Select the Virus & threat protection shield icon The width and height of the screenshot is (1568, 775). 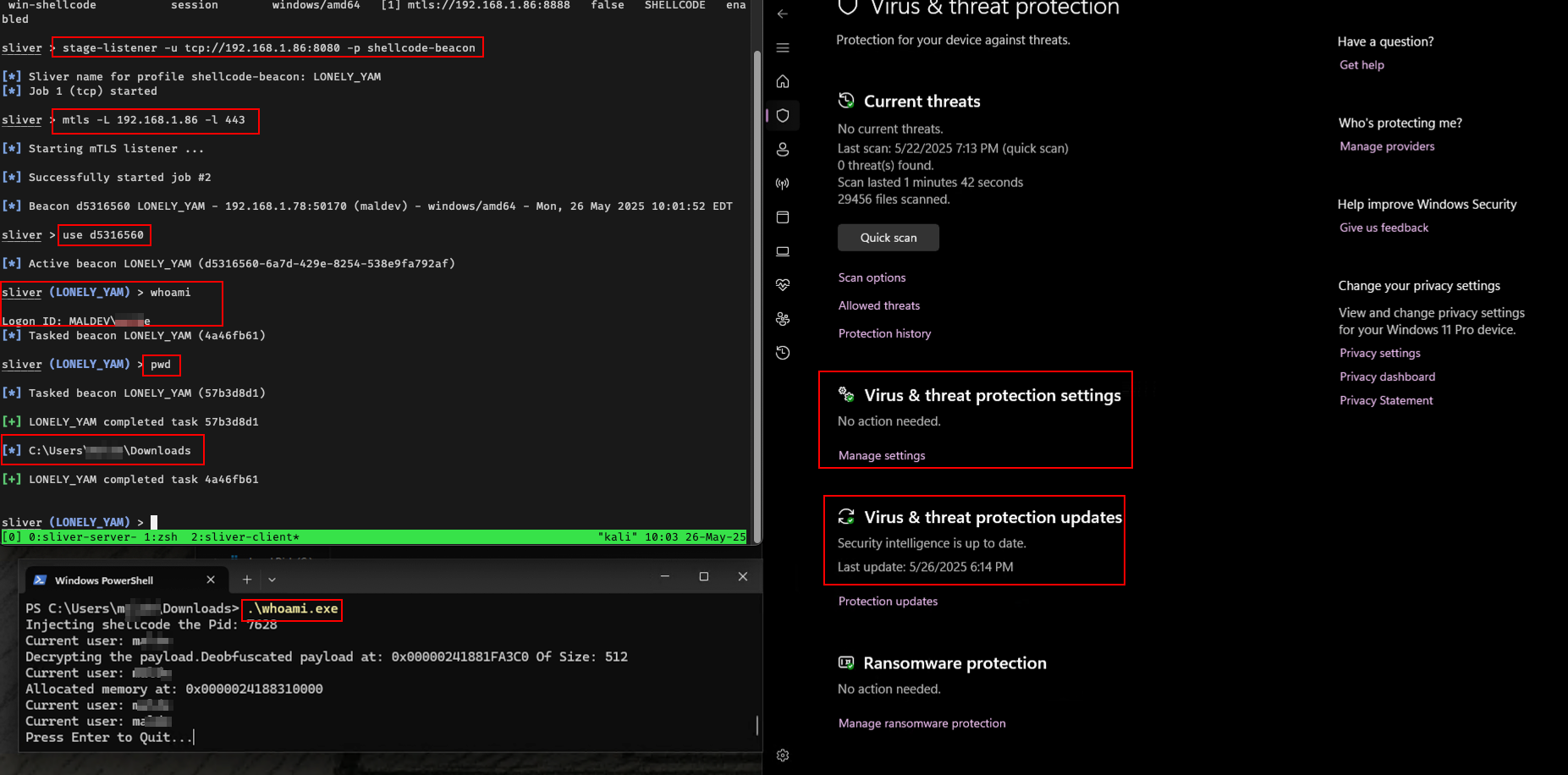[x=783, y=115]
